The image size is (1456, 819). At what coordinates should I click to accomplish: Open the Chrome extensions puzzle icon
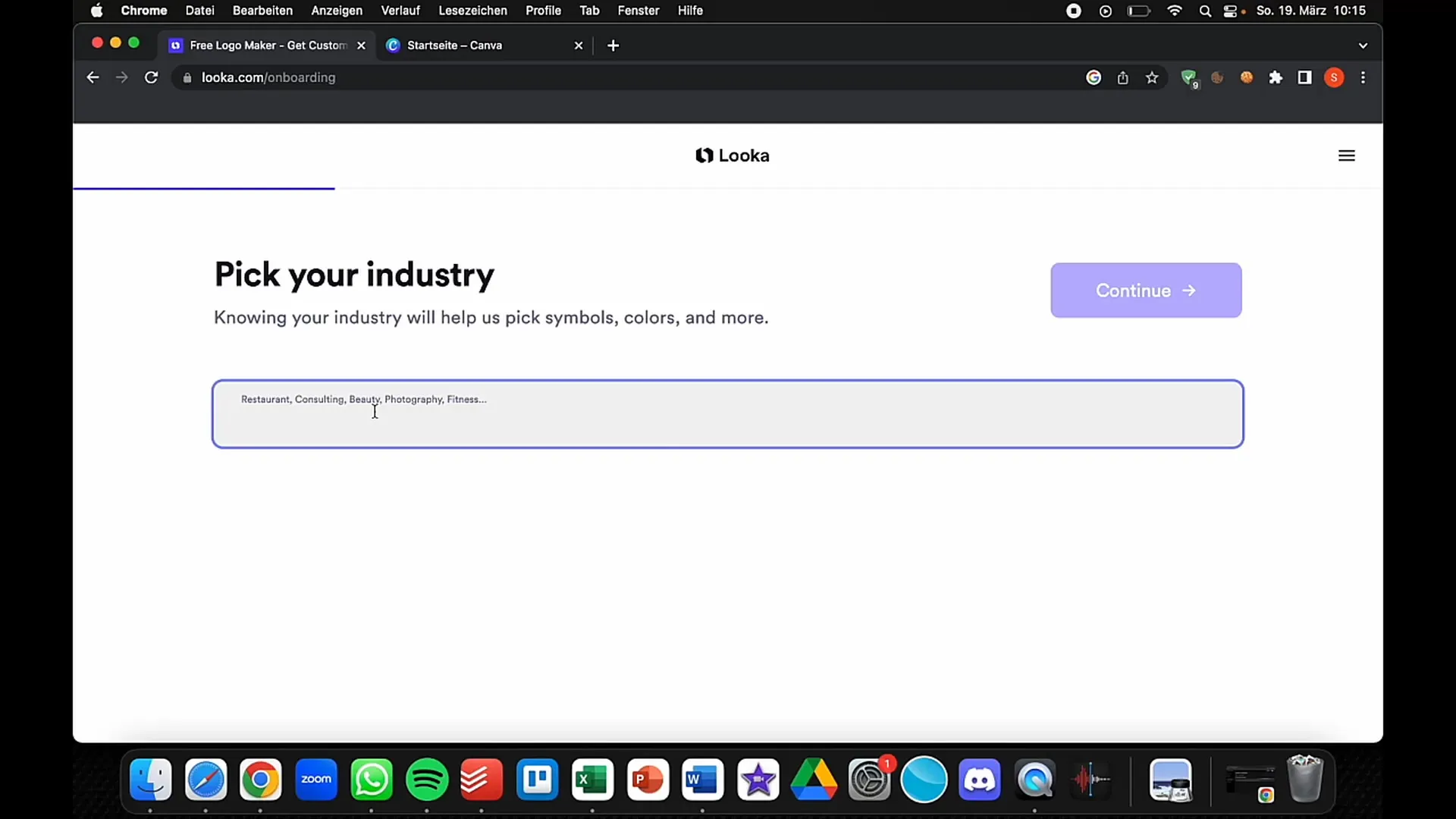pos(1276,77)
